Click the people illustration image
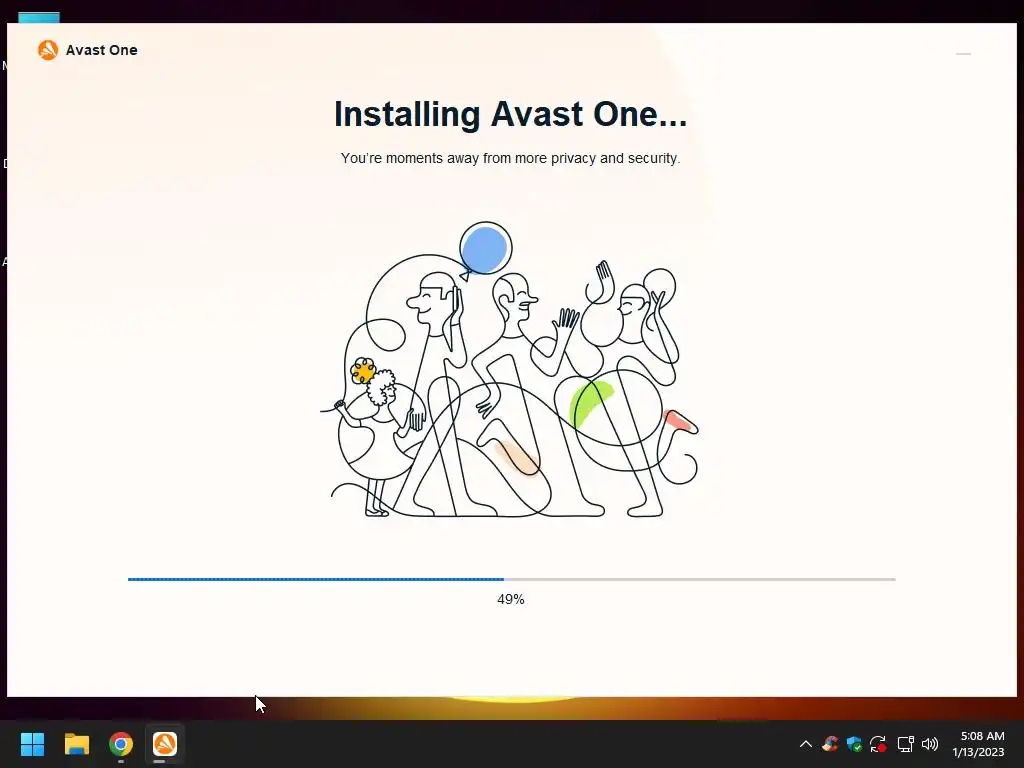The image size is (1024, 768). point(509,370)
